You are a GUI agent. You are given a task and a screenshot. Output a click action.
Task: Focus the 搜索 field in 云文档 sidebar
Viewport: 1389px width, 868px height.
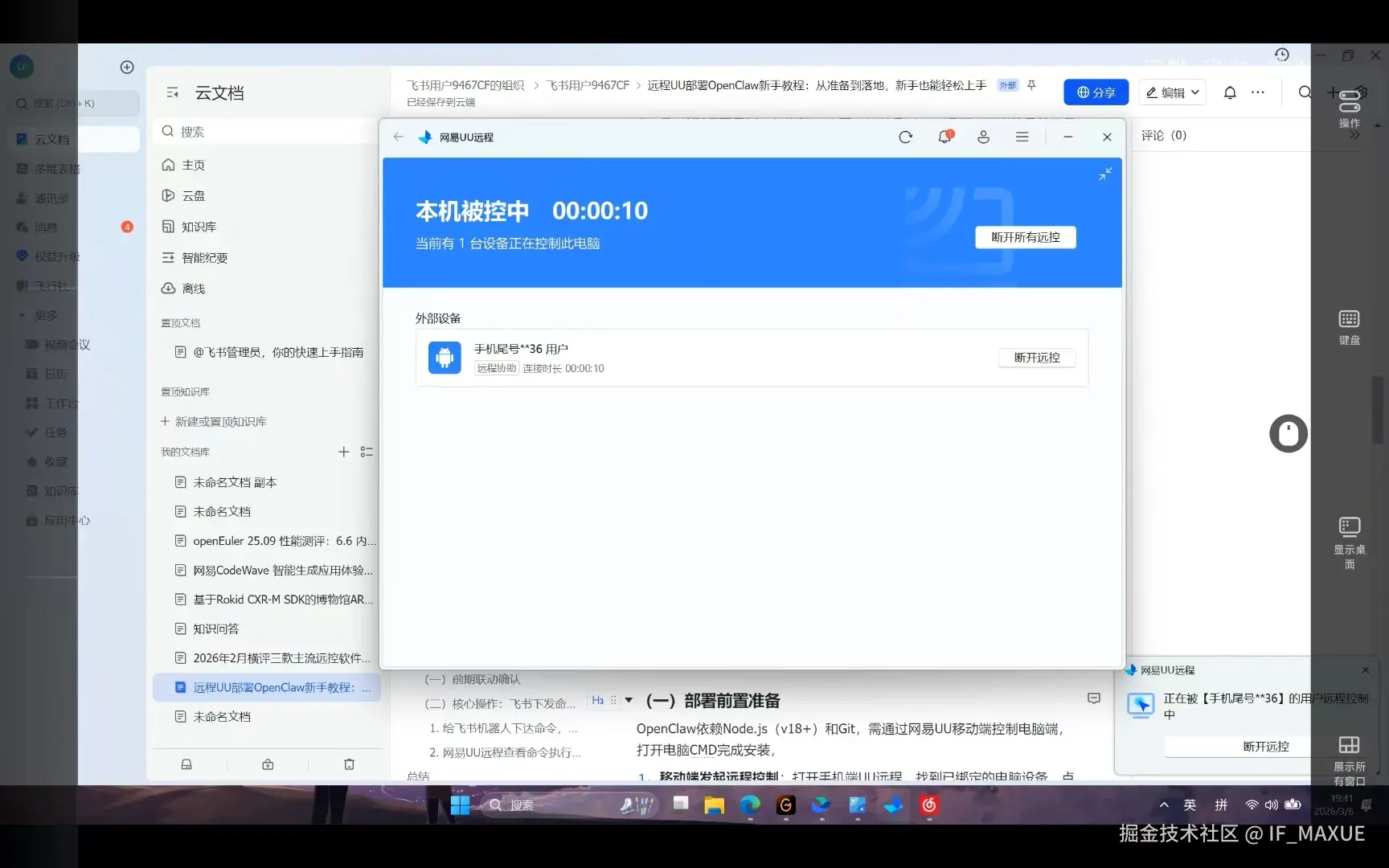pyautogui.click(x=265, y=132)
